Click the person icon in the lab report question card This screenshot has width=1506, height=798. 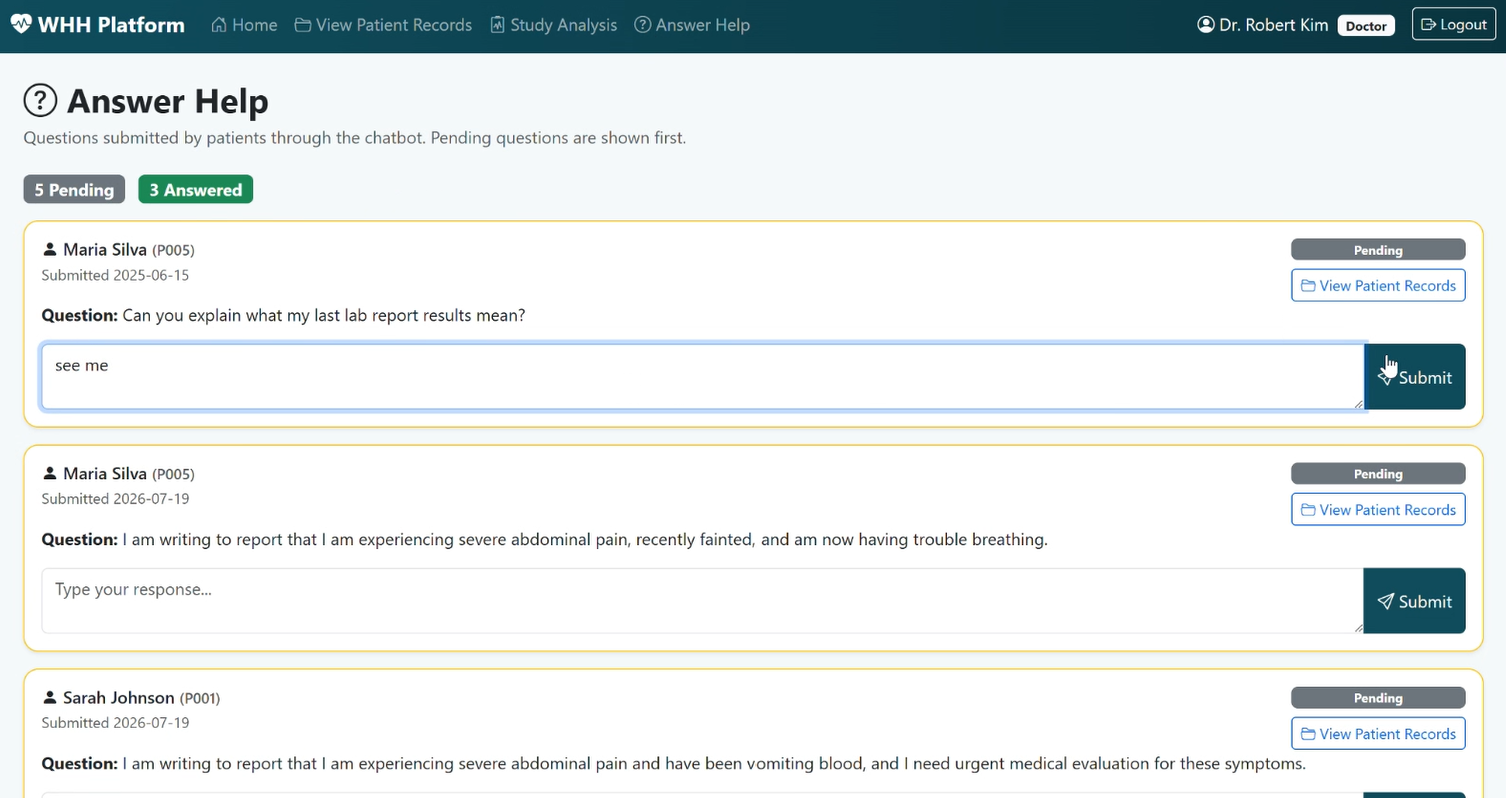(x=50, y=250)
